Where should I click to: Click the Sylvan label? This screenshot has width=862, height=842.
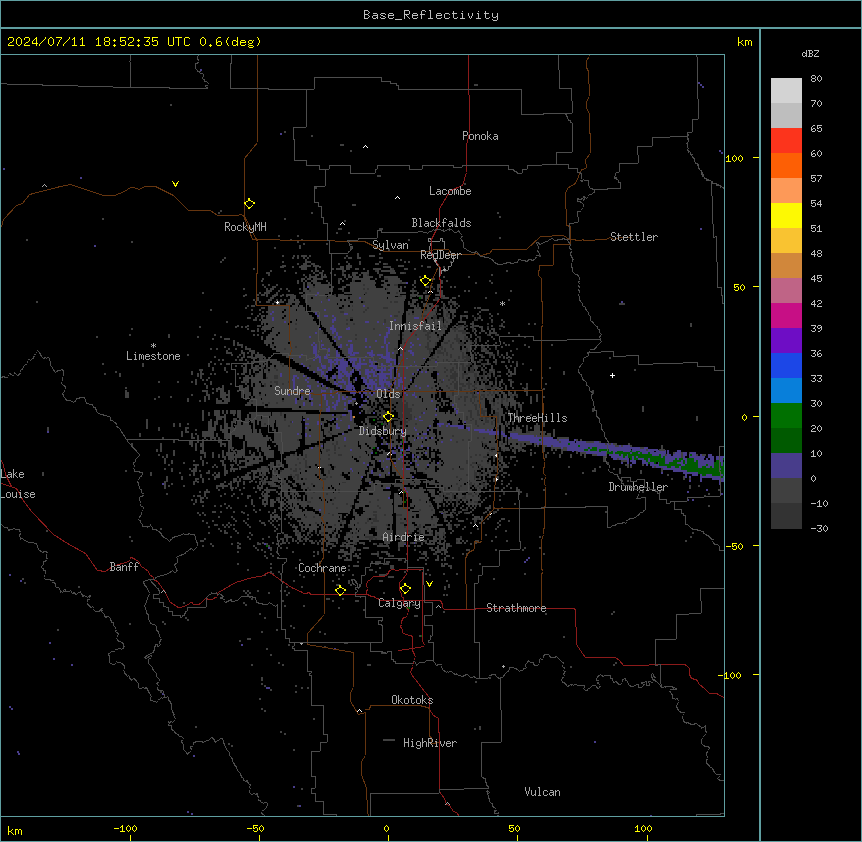pos(390,245)
